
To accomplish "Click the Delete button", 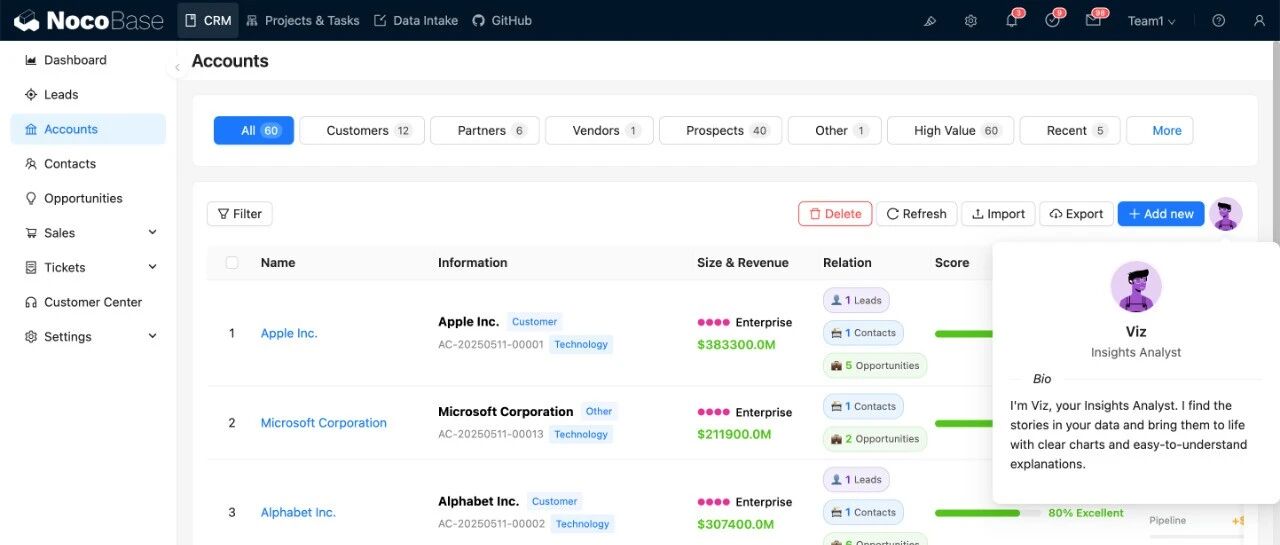I will pos(835,214).
